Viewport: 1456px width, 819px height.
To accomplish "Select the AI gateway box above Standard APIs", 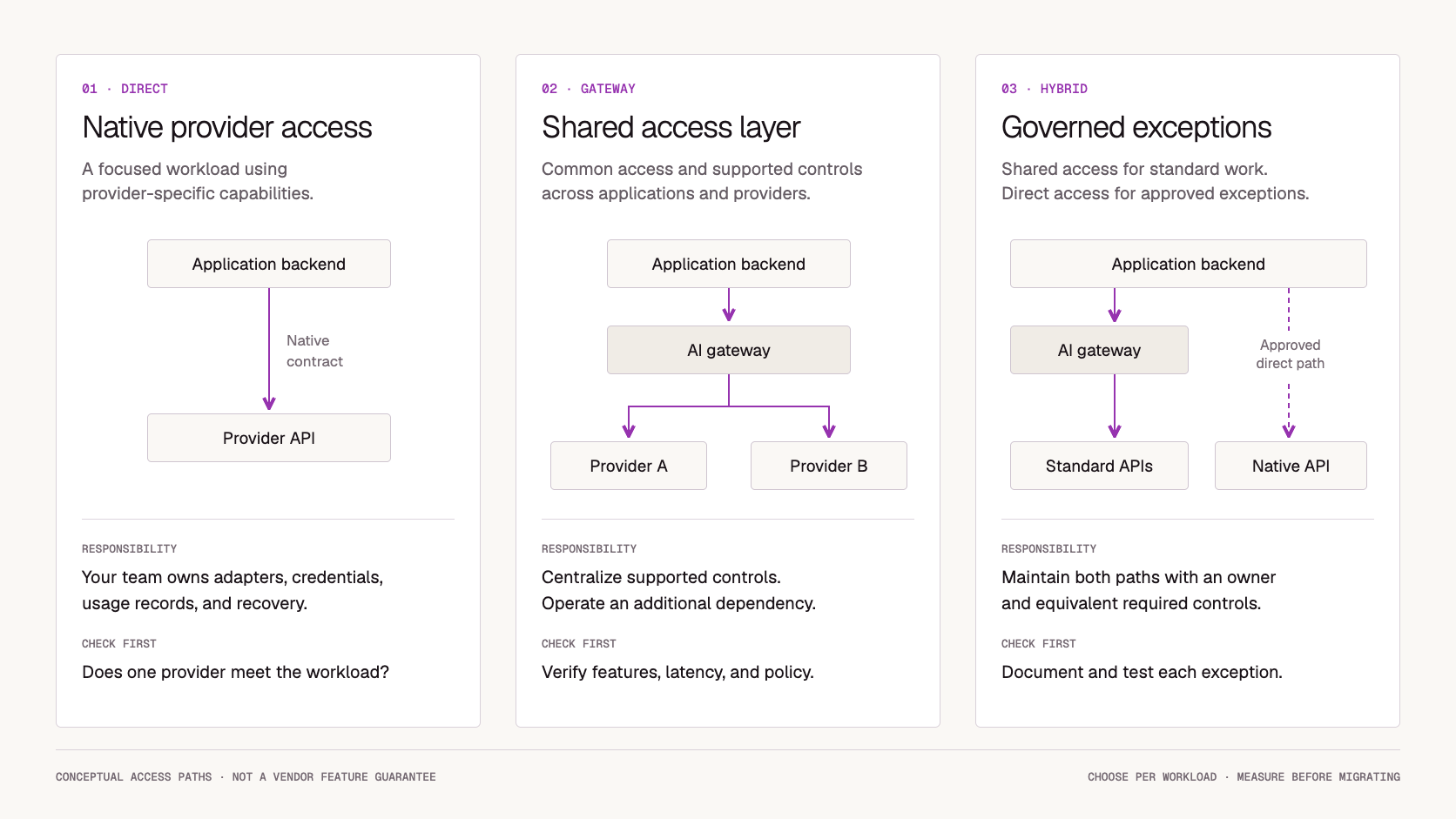I will click(x=1099, y=350).
